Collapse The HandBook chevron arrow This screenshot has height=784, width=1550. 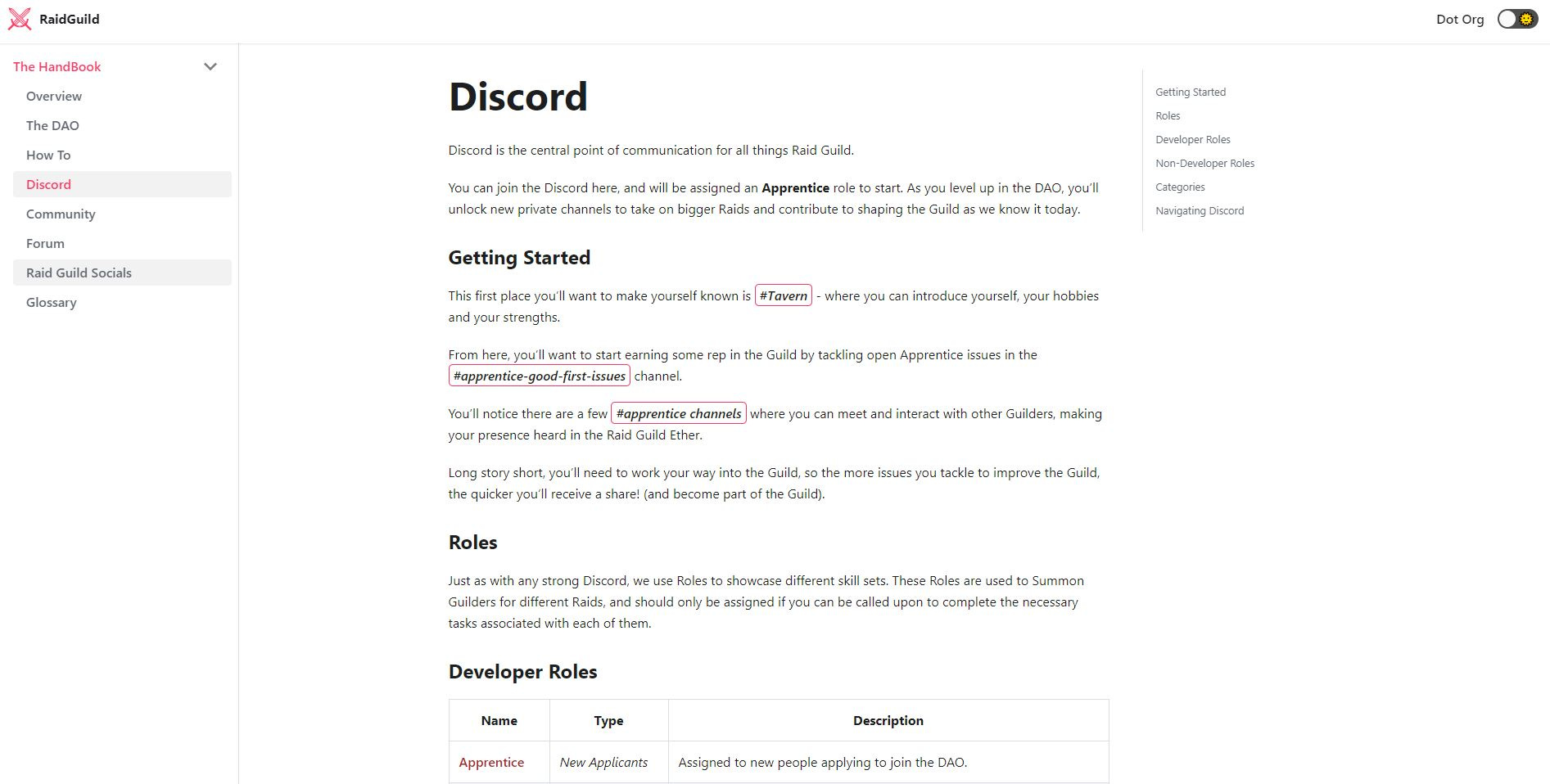coord(210,67)
